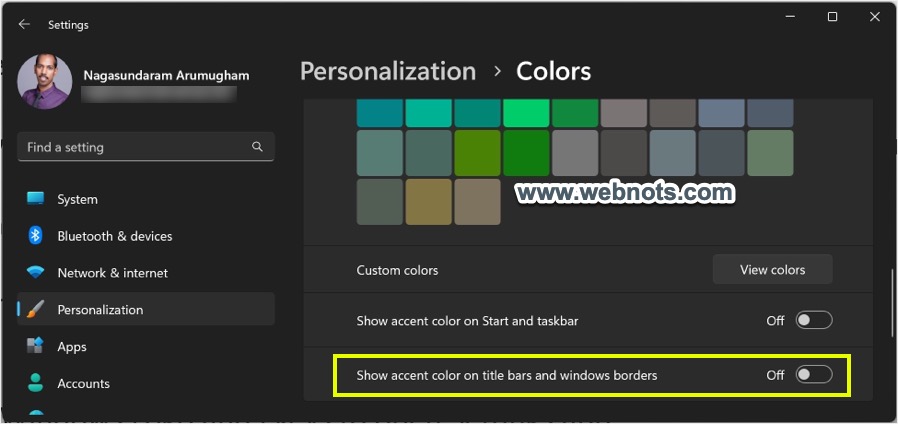Image resolution: width=898 pixels, height=424 pixels.
Task: Click the Custom colors label
Action: [397, 270]
